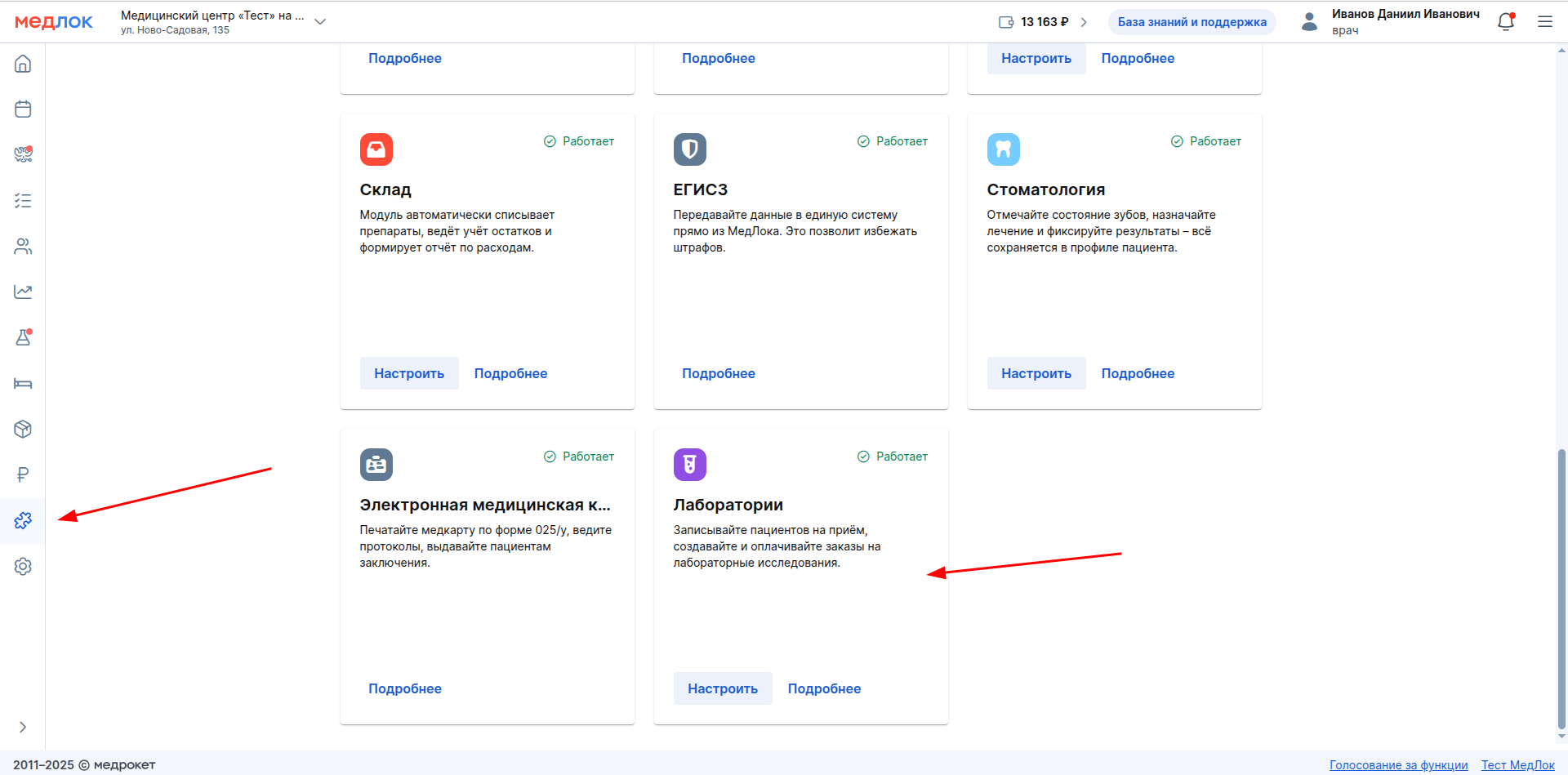The width and height of the screenshot is (1568, 775).
Task: Open the warehouse box icon in sidebar
Action: coord(23,429)
